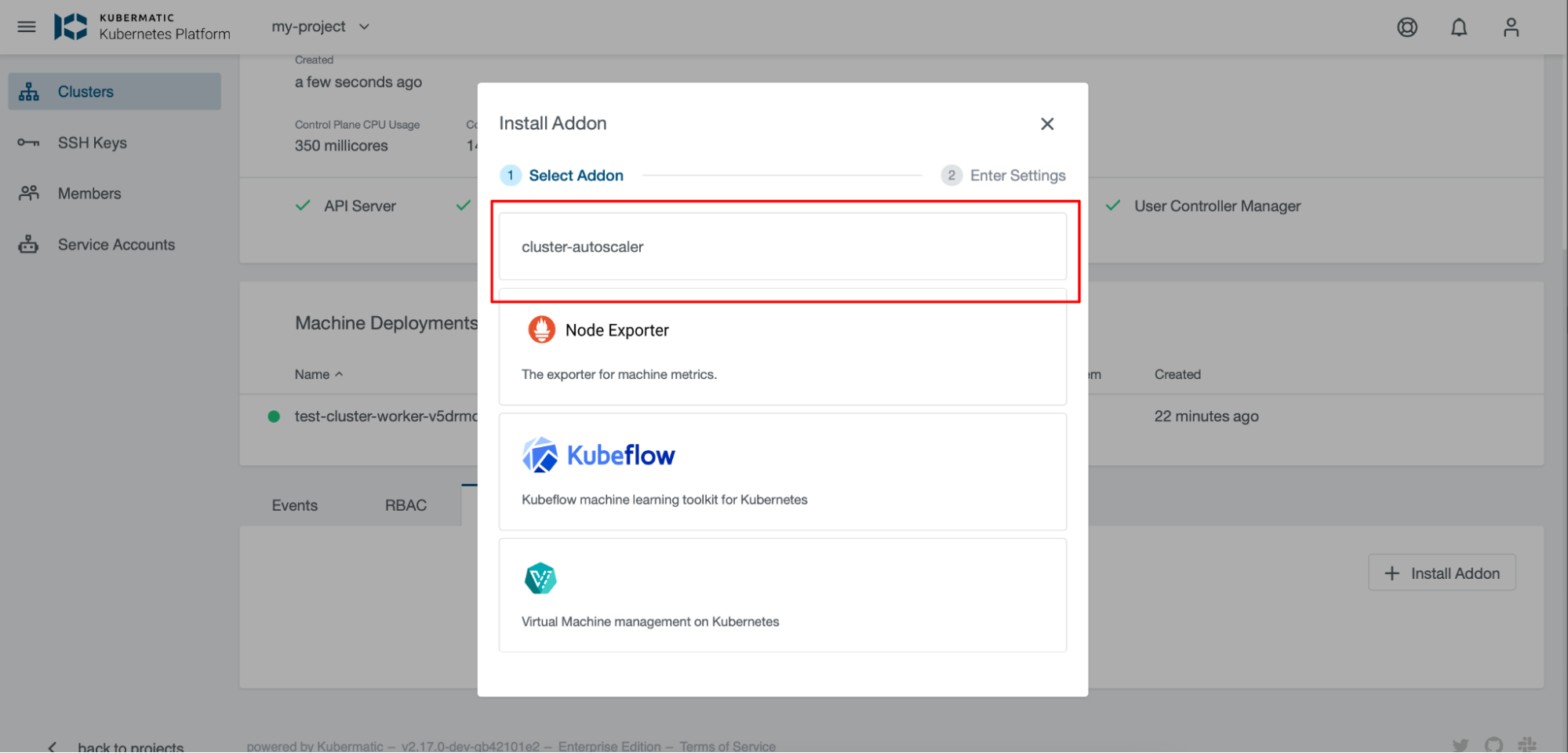This screenshot has width=1568, height=753.
Task: Open the hamburger navigation menu
Action: click(27, 27)
